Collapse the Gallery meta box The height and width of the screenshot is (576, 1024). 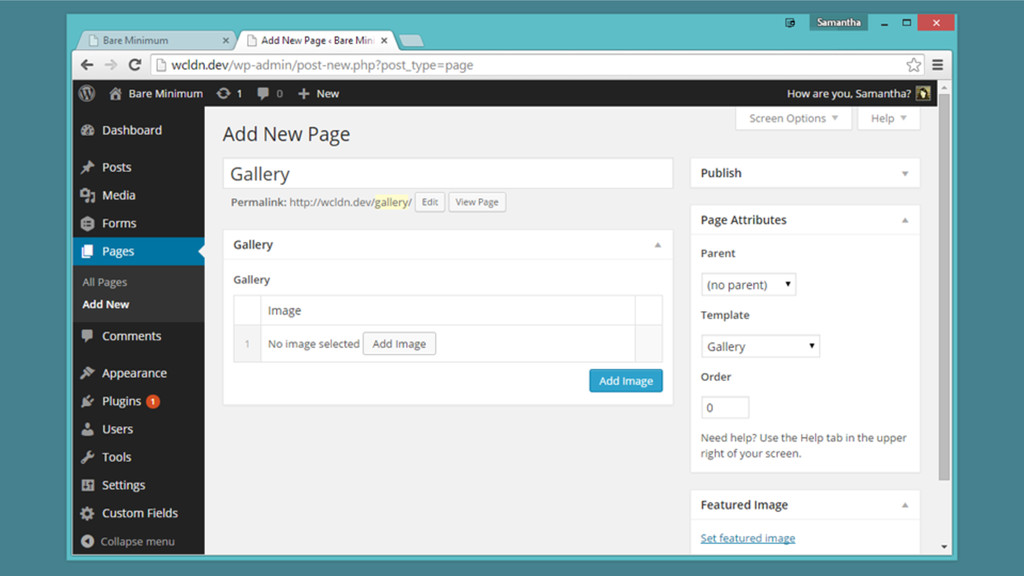[658, 245]
